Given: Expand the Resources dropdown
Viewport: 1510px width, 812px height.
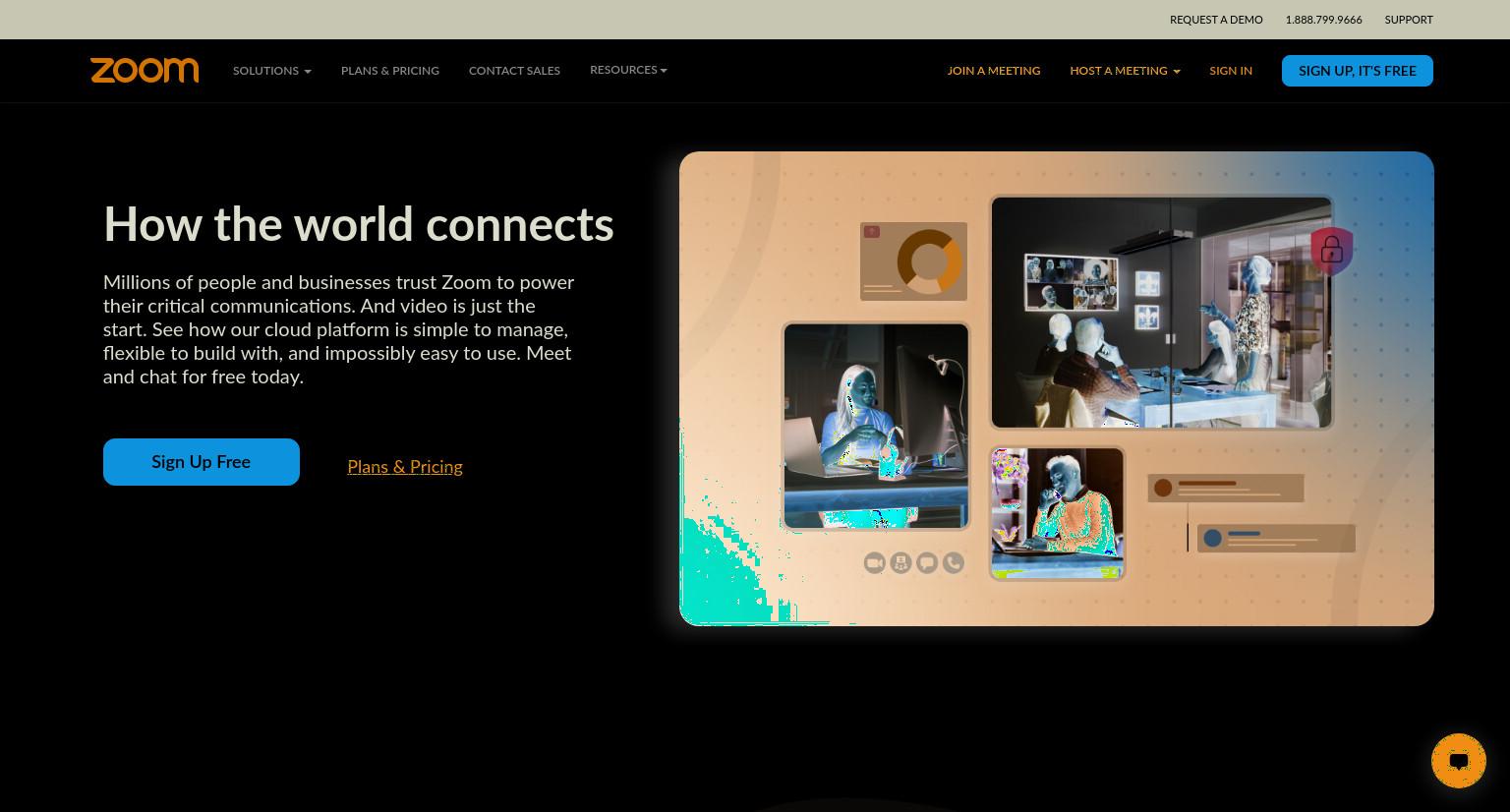Looking at the screenshot, I should point(628,70).
